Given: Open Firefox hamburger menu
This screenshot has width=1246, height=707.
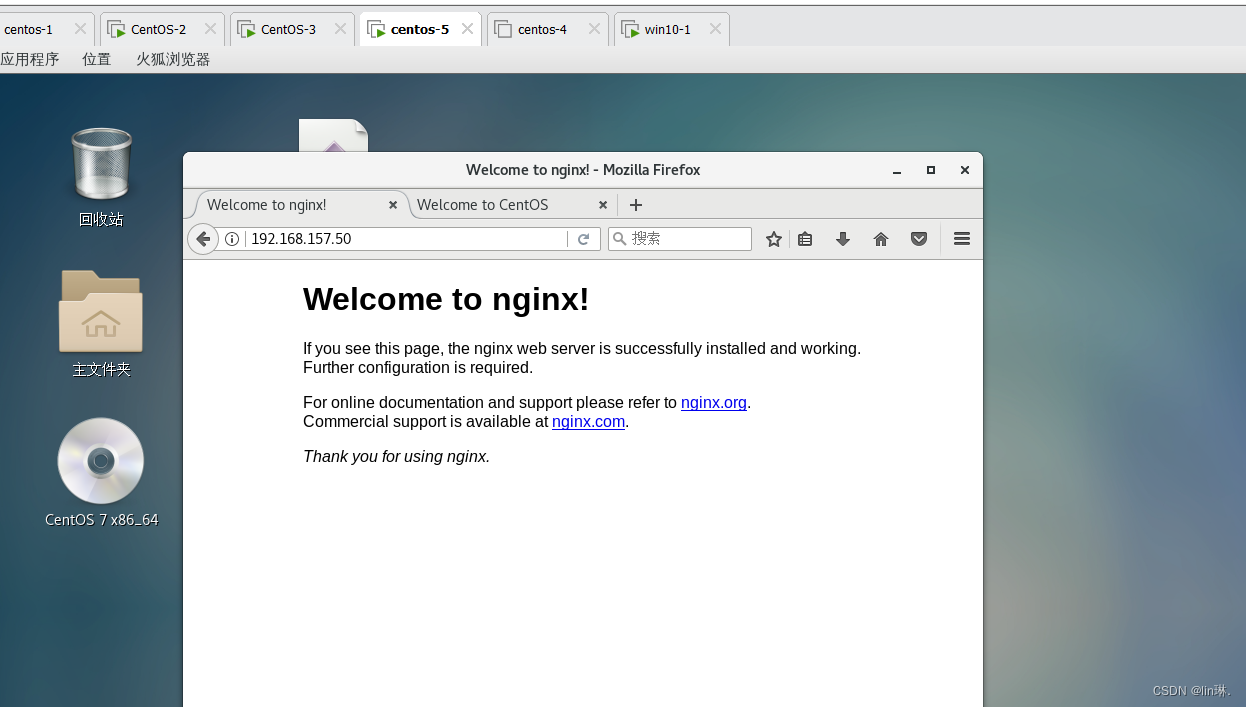Looking at the screenshot, I should (x=962, y=239).
